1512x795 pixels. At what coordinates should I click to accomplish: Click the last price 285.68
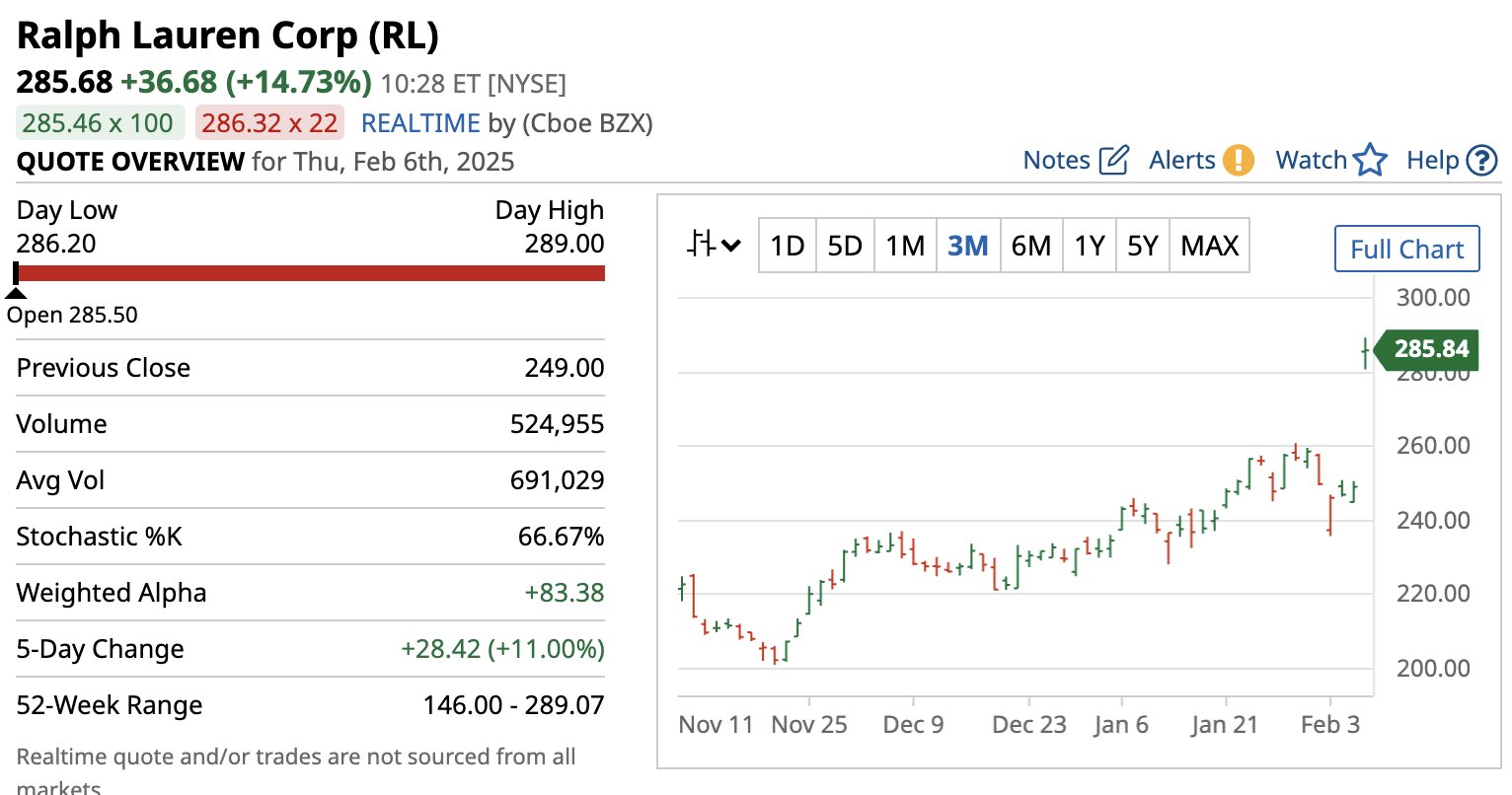65,82
